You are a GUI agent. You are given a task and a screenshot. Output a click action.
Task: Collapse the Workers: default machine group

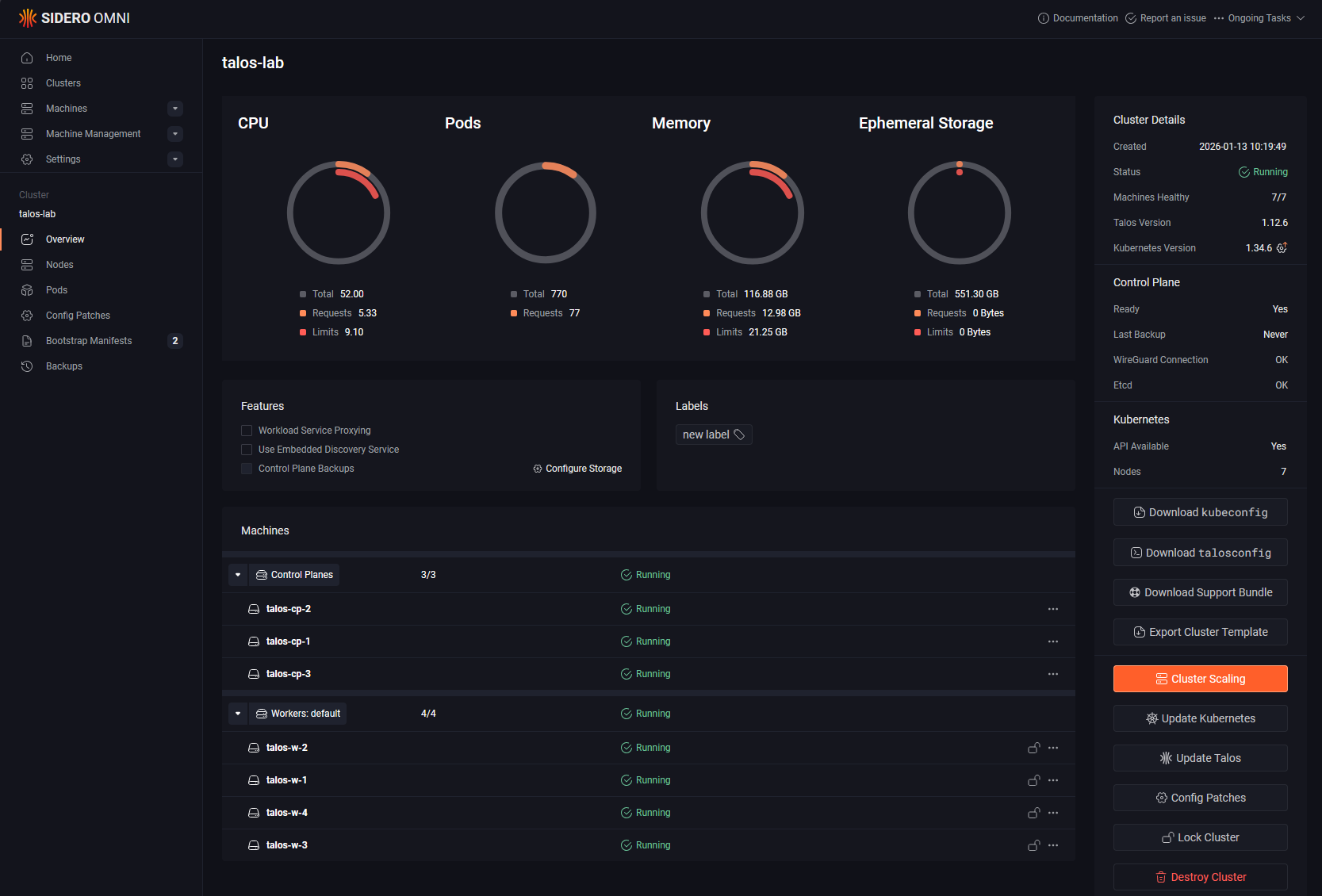[238, 714]
